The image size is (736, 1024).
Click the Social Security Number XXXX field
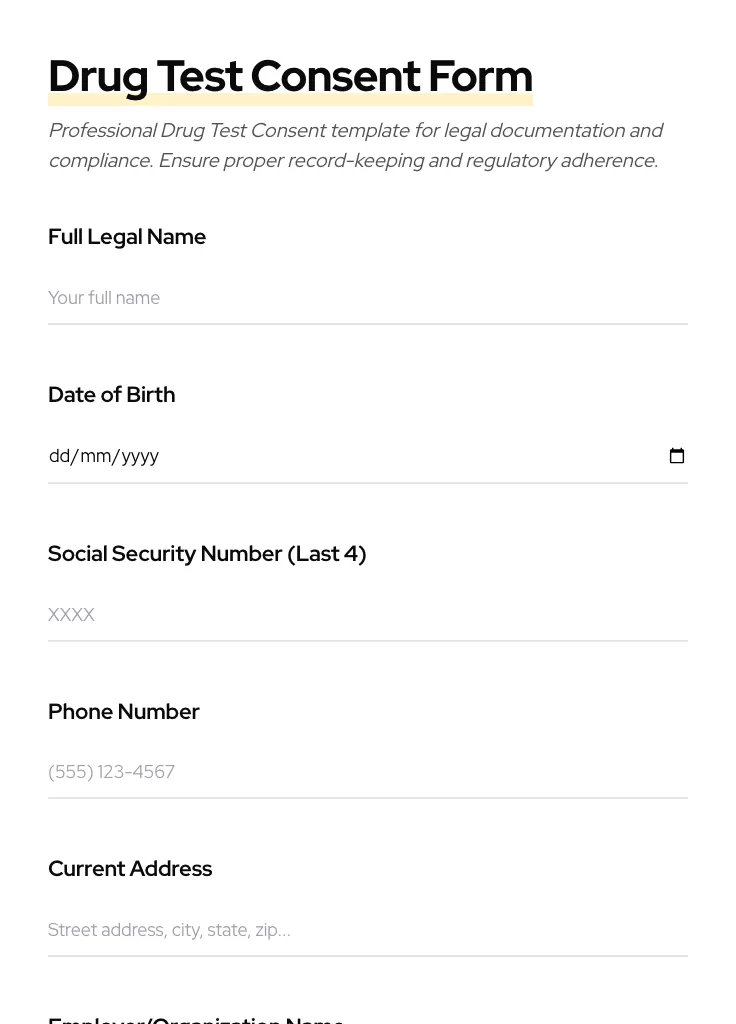367,614
